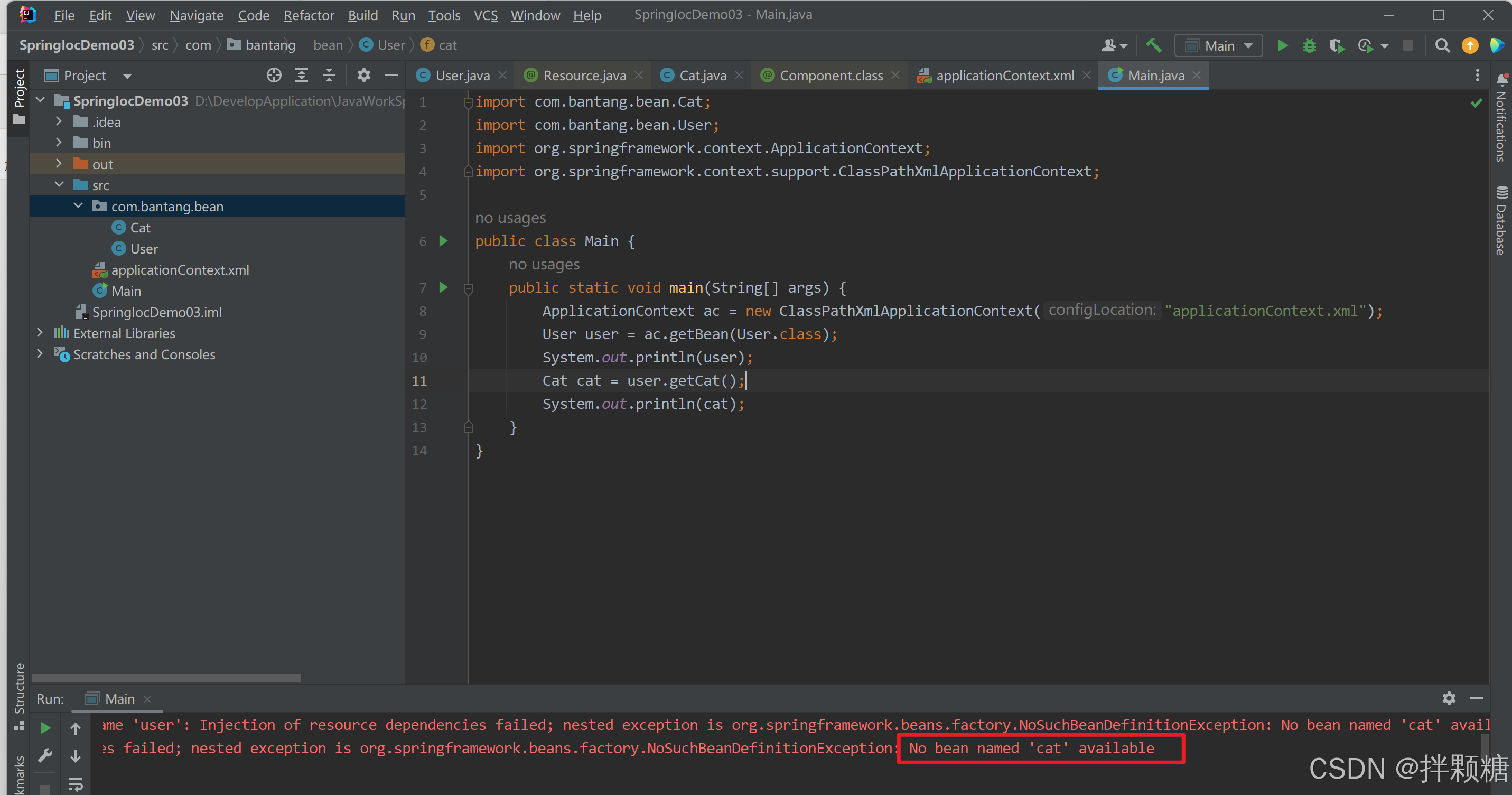Click User in the breadcrumb bar
The image size is (1512, 795).
click(x=391, y=45)
